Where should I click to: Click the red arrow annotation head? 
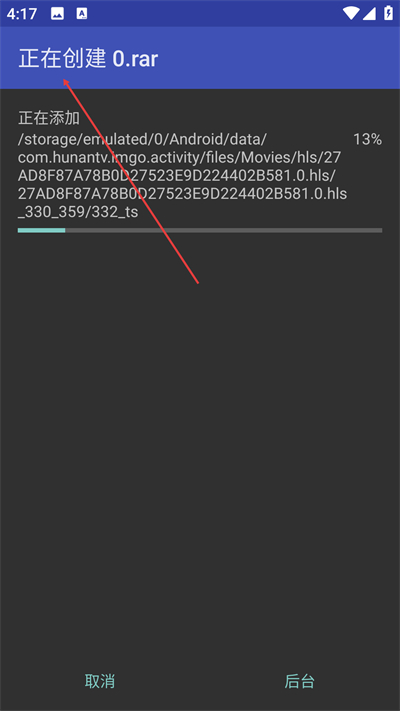pos(66,83)
